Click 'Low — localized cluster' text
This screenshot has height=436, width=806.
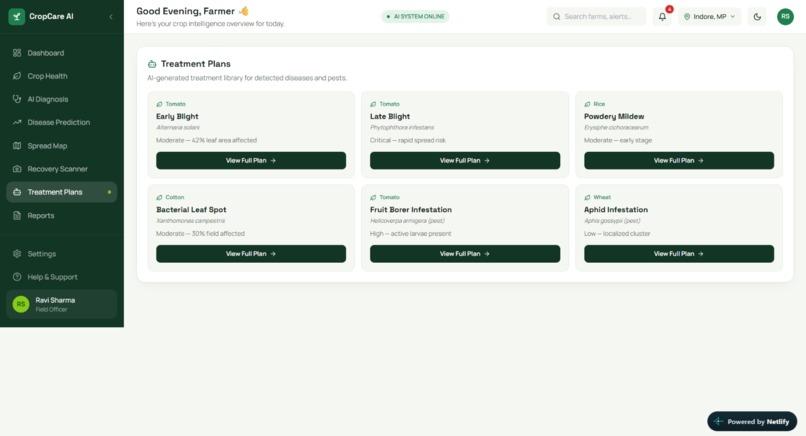click(x=617, y=233)
